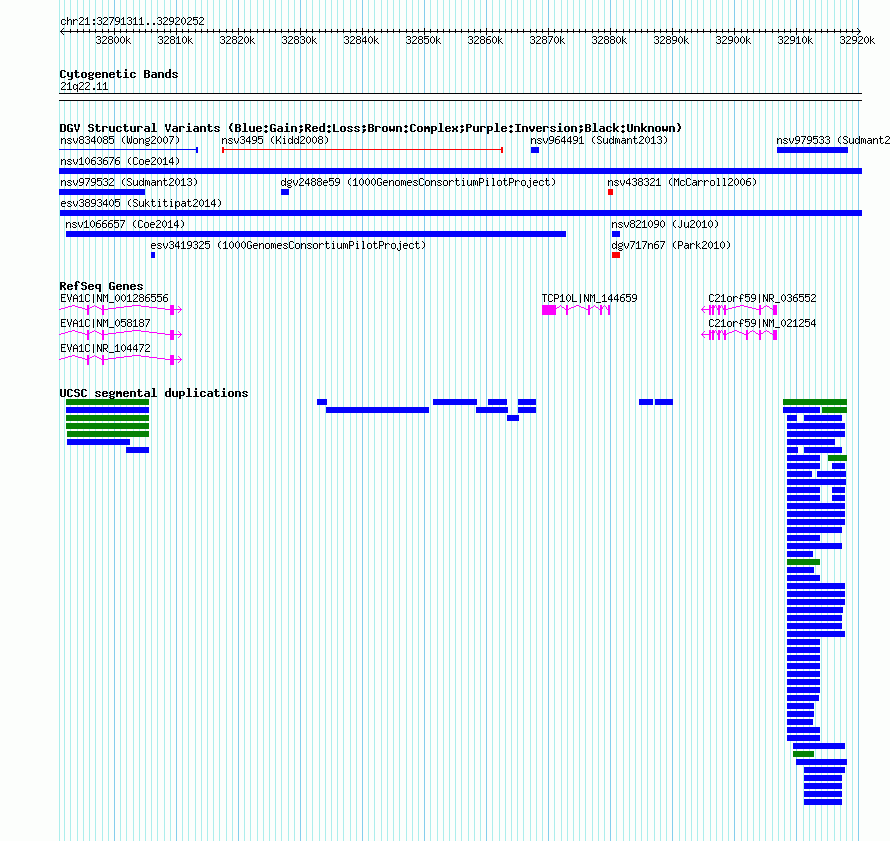Screen dimensions: 890x841
Task: Select dgv2488e59 1000Genomes variant label
Action: click(x=418, y=182)
